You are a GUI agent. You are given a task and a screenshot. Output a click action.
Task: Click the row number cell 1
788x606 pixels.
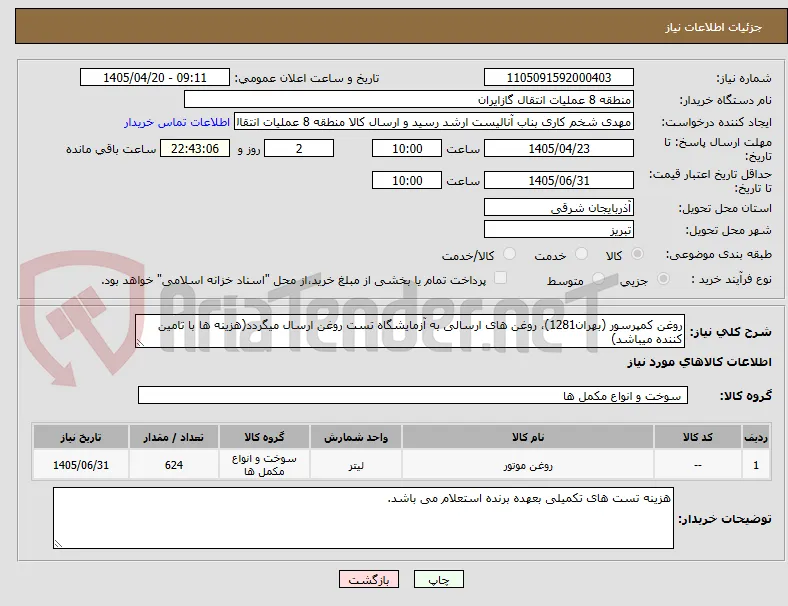pos(756,465)
